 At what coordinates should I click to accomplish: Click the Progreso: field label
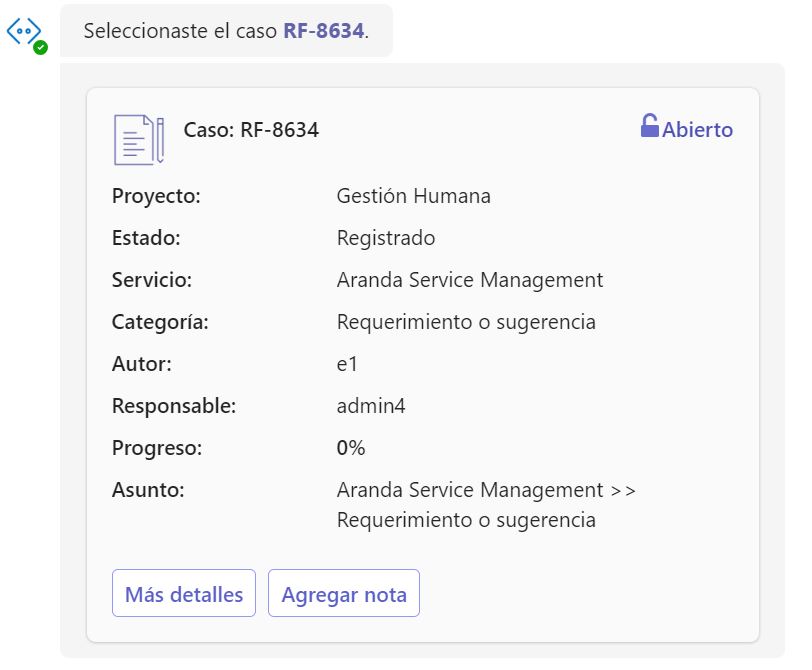[x=157, y=448]
